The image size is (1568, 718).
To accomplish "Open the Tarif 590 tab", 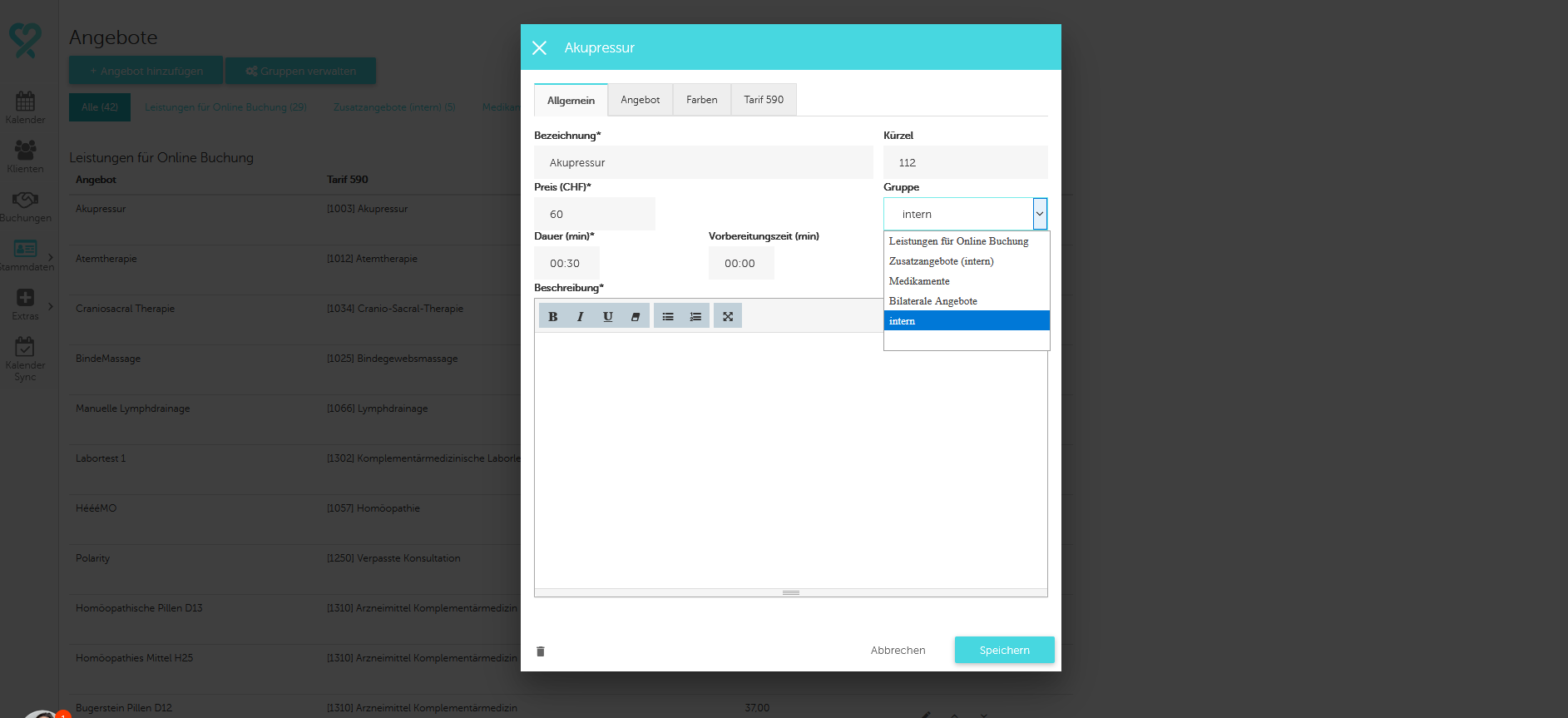I will [x=763, y=100].
